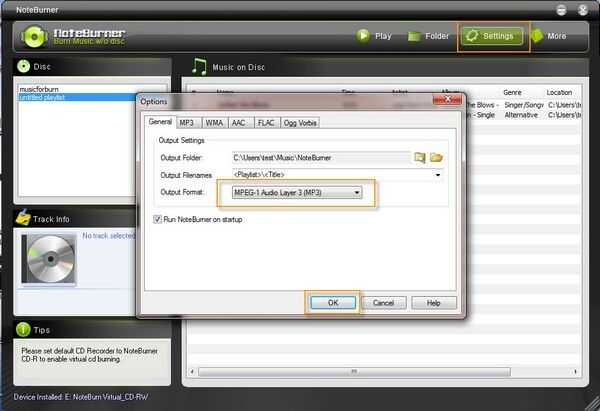600x411 pixels.
Task: Select the General tab
Action: (160, 122)
